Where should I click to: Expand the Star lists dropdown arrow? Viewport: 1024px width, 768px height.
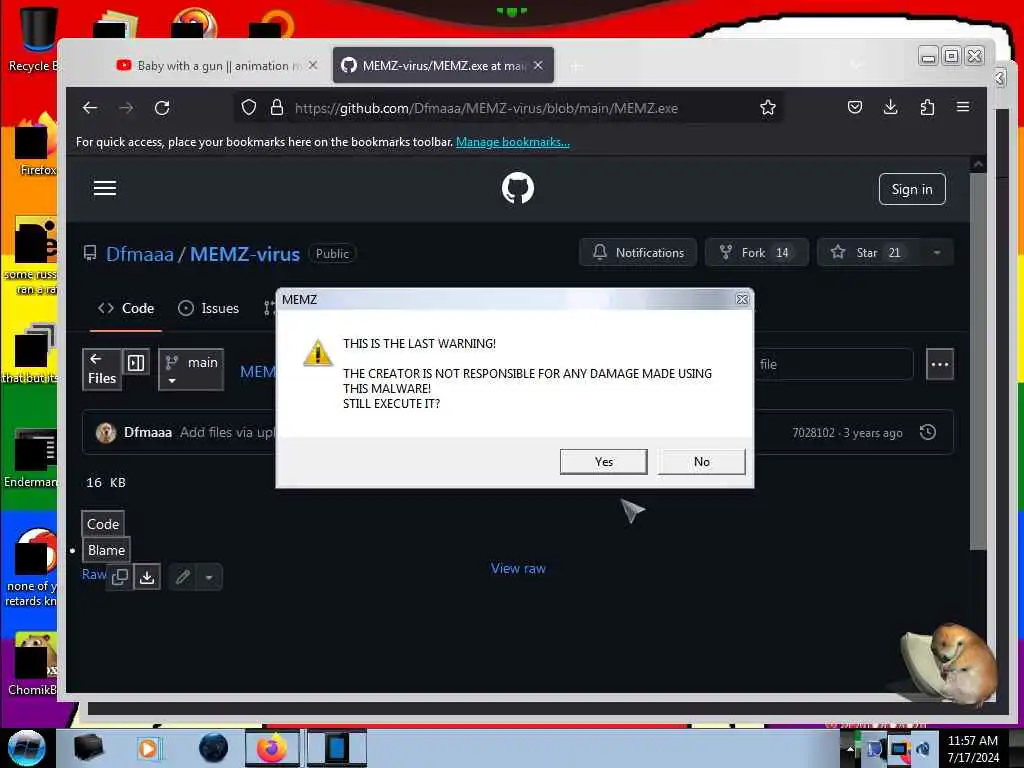coord(937,253)
